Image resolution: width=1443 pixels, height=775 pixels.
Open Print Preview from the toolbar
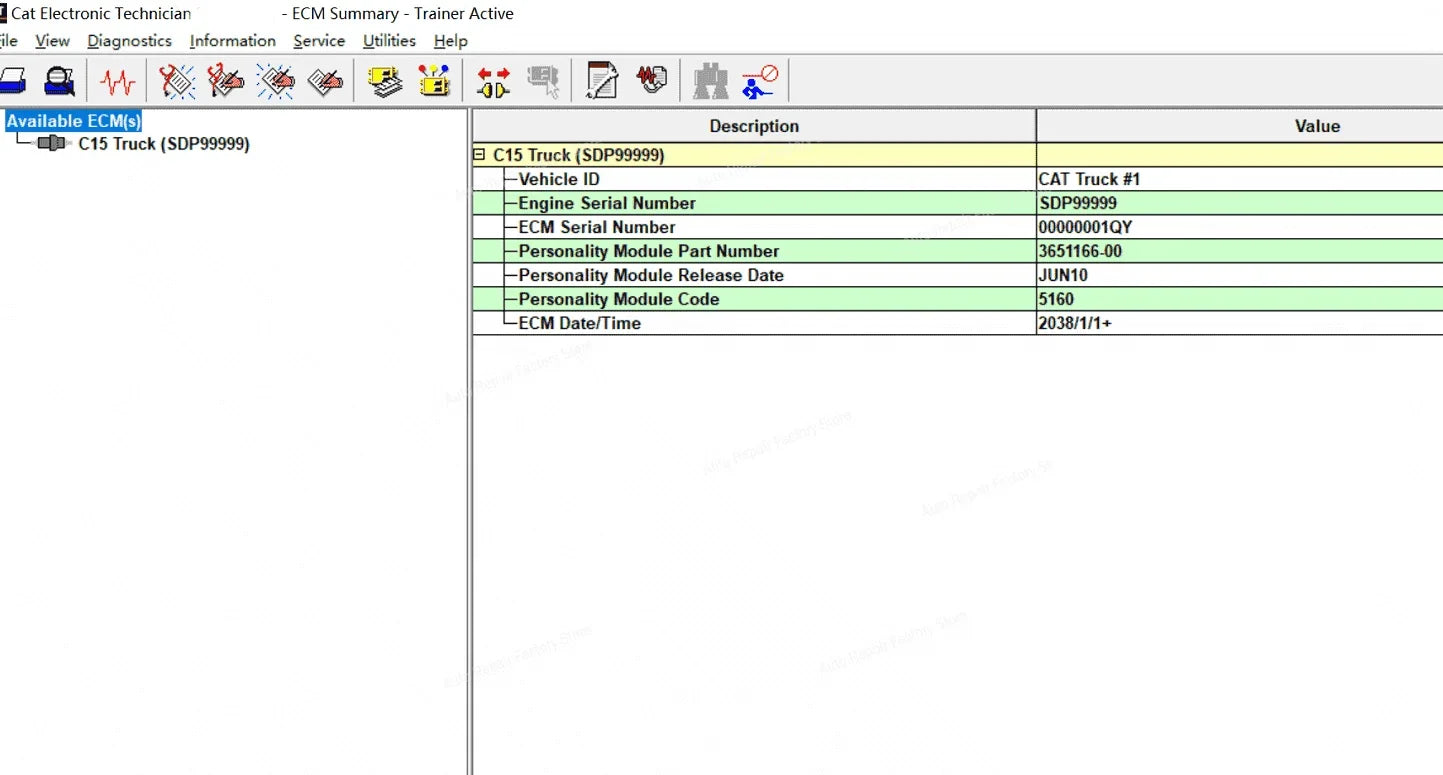pyautogui.click(x=57, y=81)
